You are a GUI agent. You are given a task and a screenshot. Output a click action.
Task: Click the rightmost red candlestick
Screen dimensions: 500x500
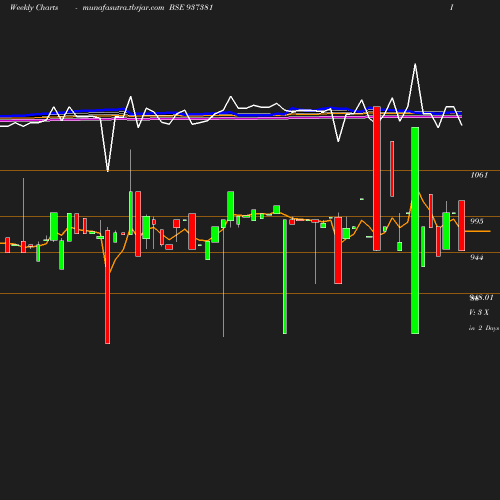pyautogui.click(x=462, y=225)
